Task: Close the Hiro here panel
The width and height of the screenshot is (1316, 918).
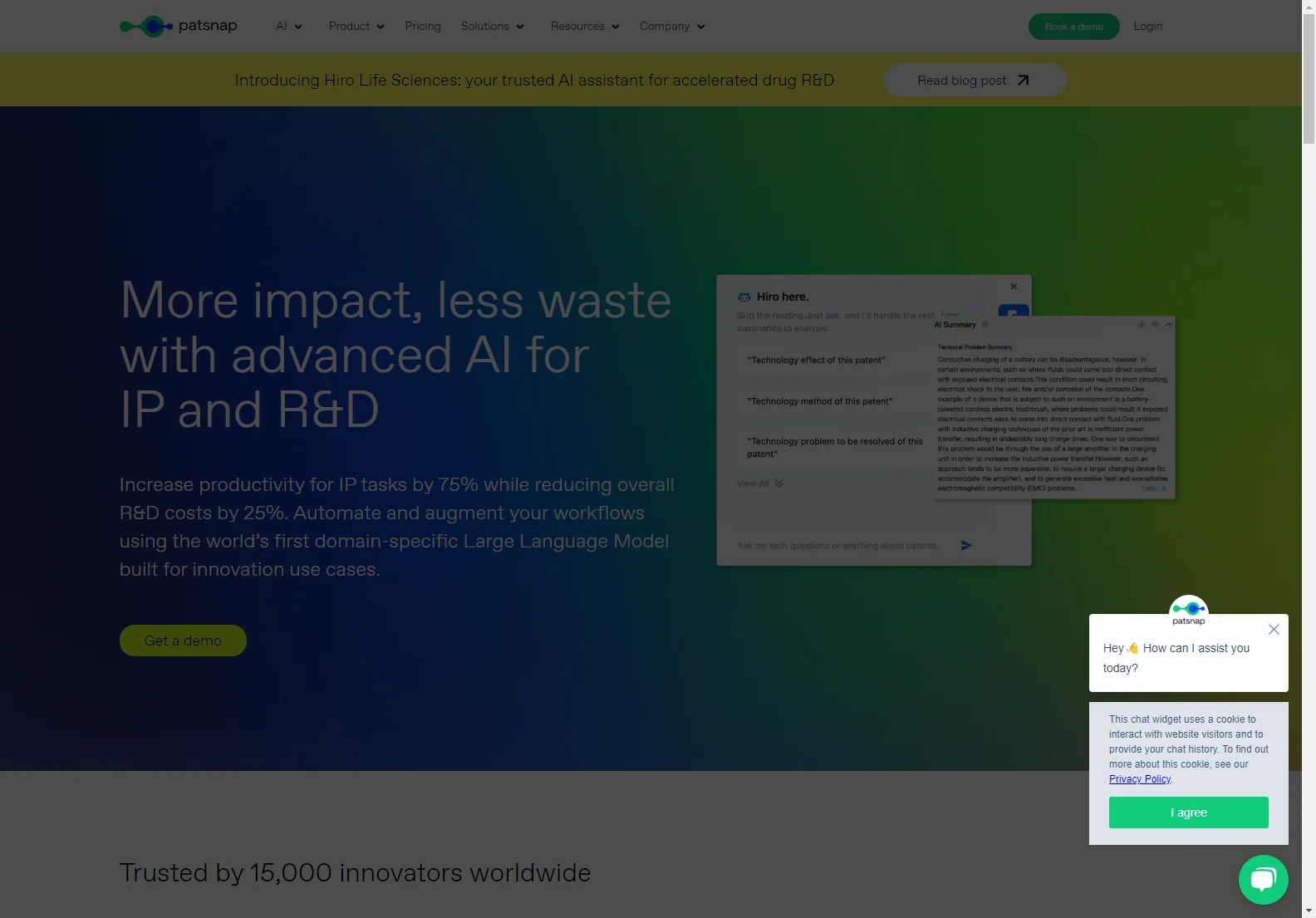Action: point(1014,287)
